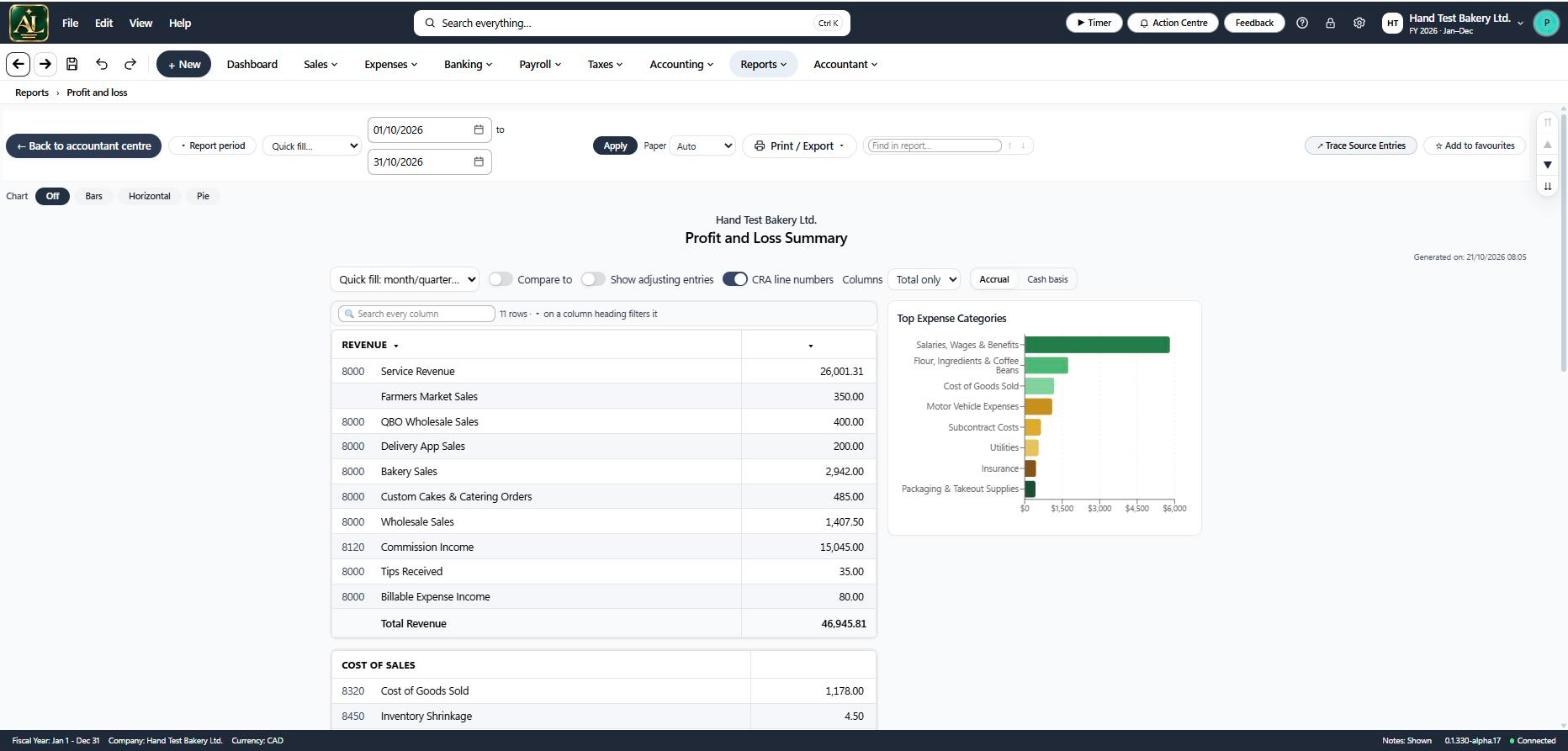The width and height of the screenshot is (1568, 751).
Task: Open settings with the gear icon
Action: (x=1359, y=23)
